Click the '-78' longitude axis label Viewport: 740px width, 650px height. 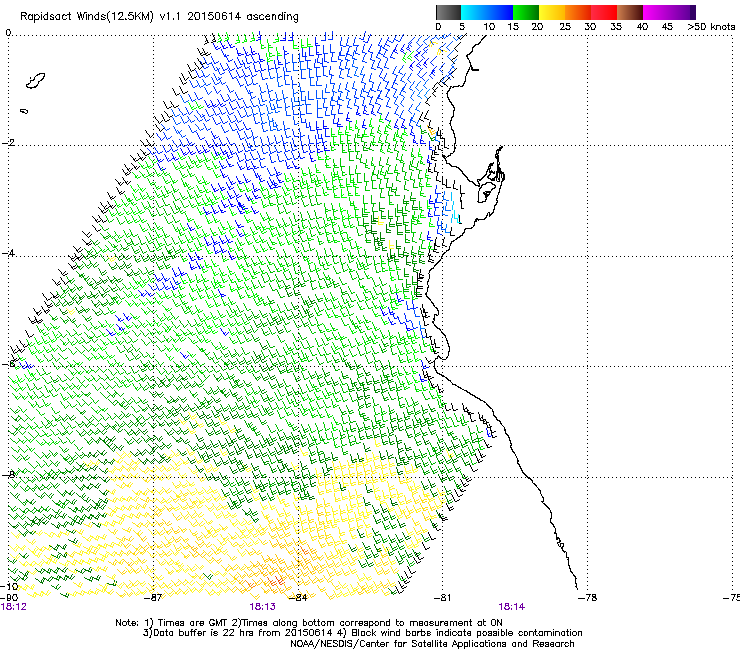[x=588, y=598]
